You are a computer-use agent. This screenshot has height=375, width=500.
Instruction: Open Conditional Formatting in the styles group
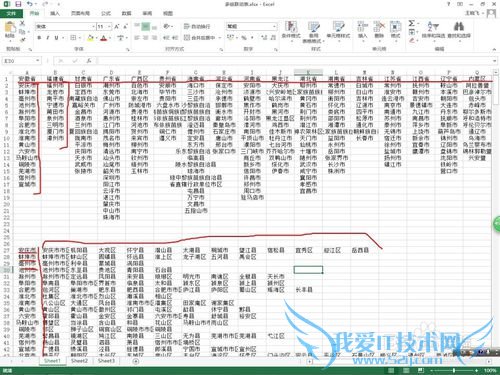(291, 30)
